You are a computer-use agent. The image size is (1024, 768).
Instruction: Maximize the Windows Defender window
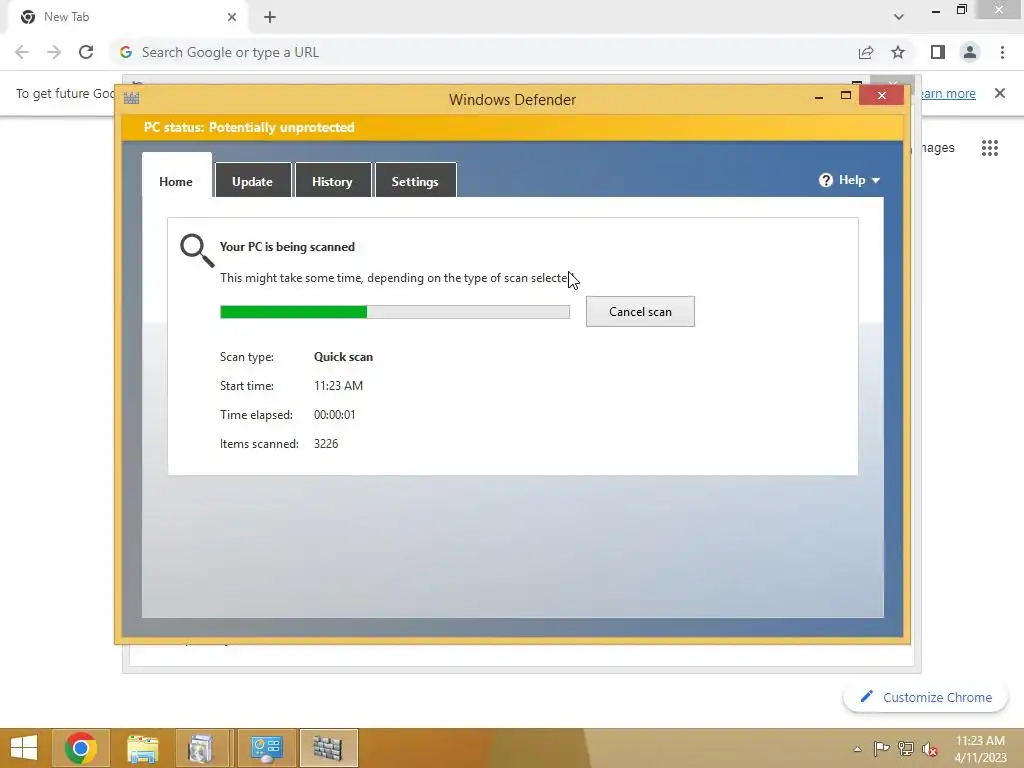pyautogui.click(x=846, y=95)
